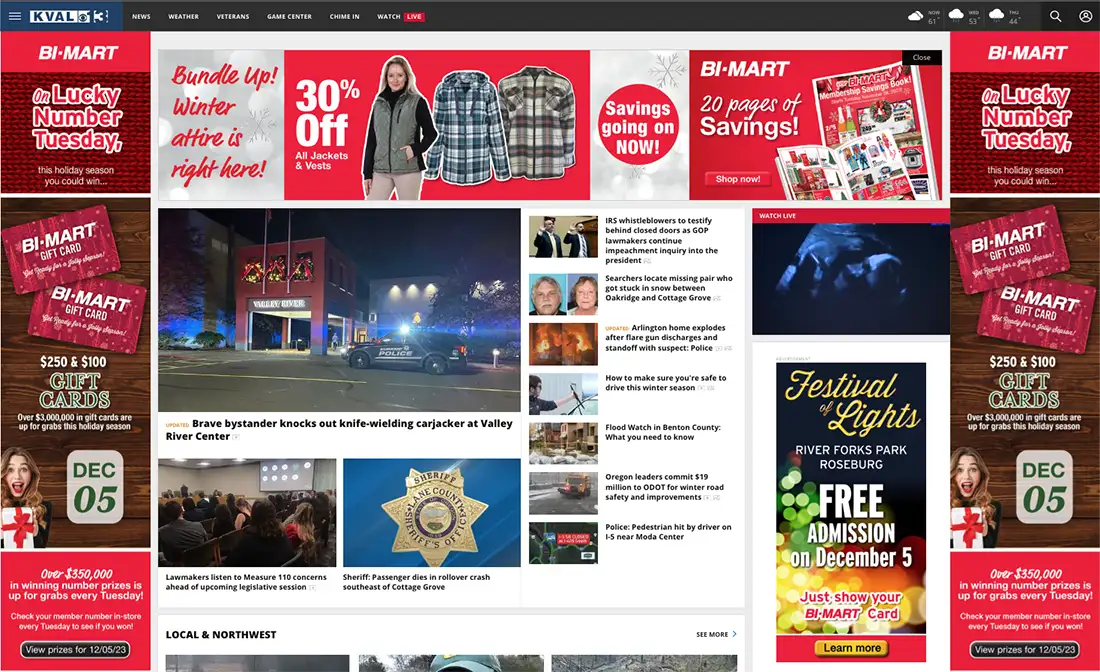
Task: Click the I-5 traffic map thumbnail
Action: pos(563,543)
